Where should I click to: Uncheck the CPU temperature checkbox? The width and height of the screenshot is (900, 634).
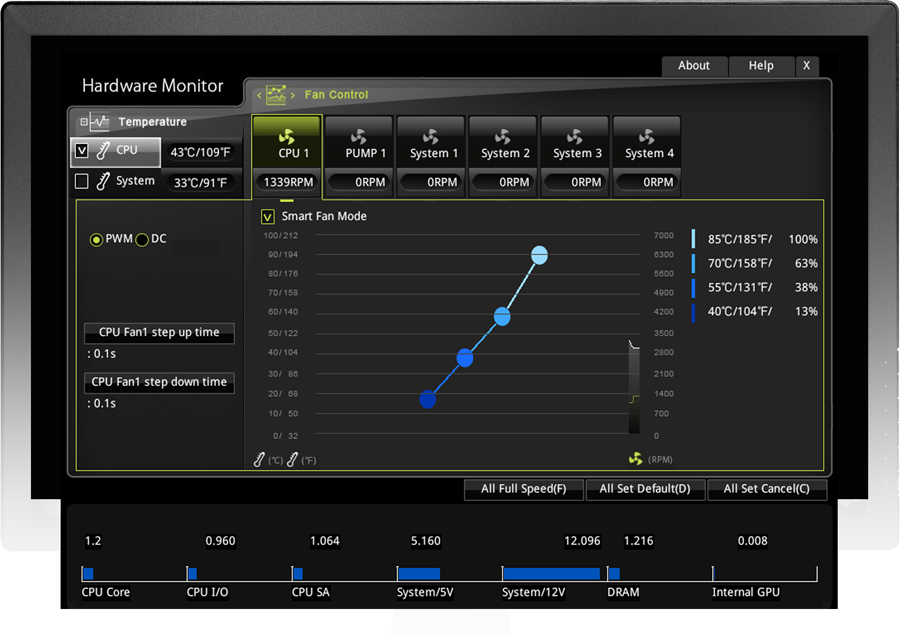tap(82, 151)
